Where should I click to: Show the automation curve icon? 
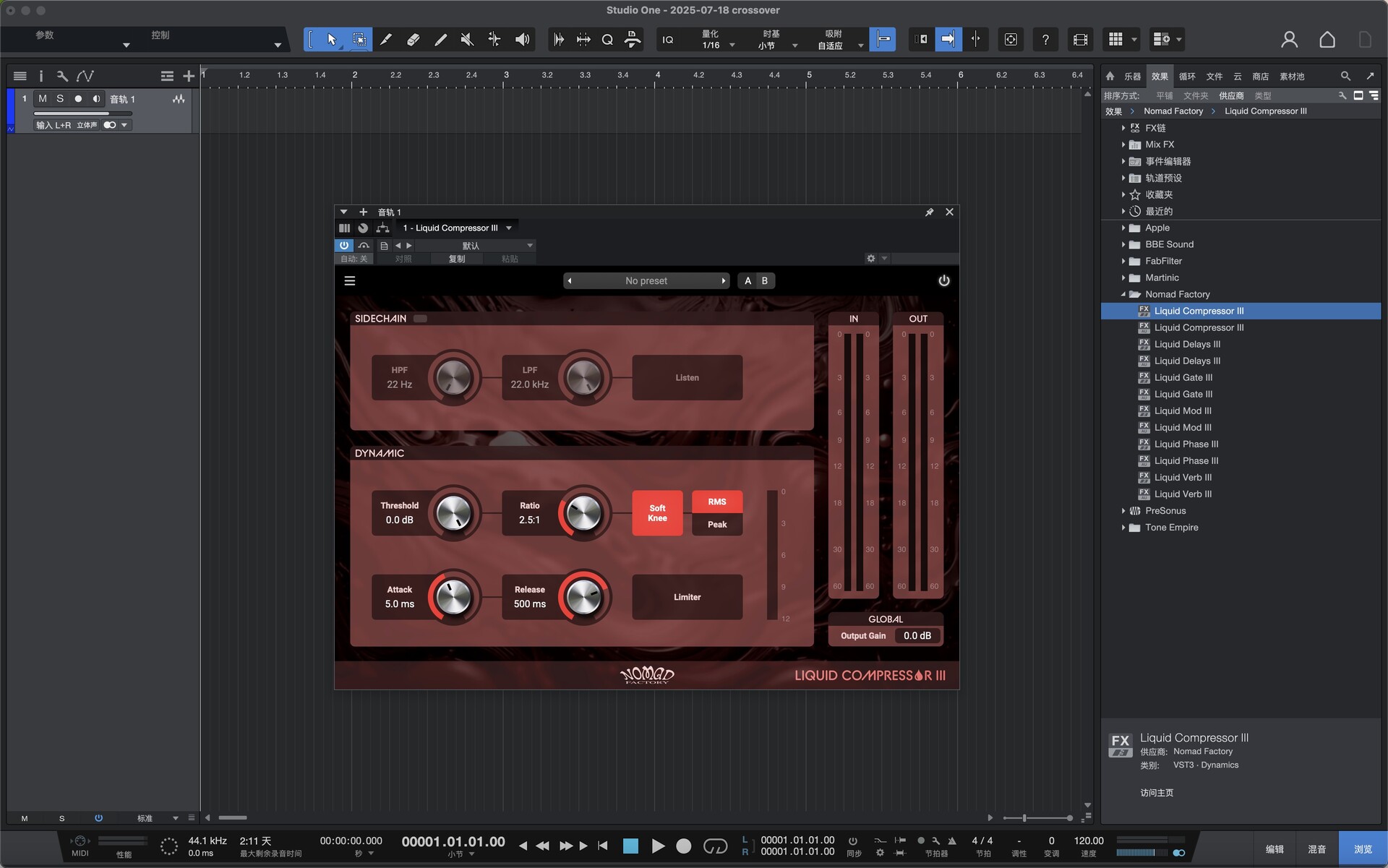85,76
